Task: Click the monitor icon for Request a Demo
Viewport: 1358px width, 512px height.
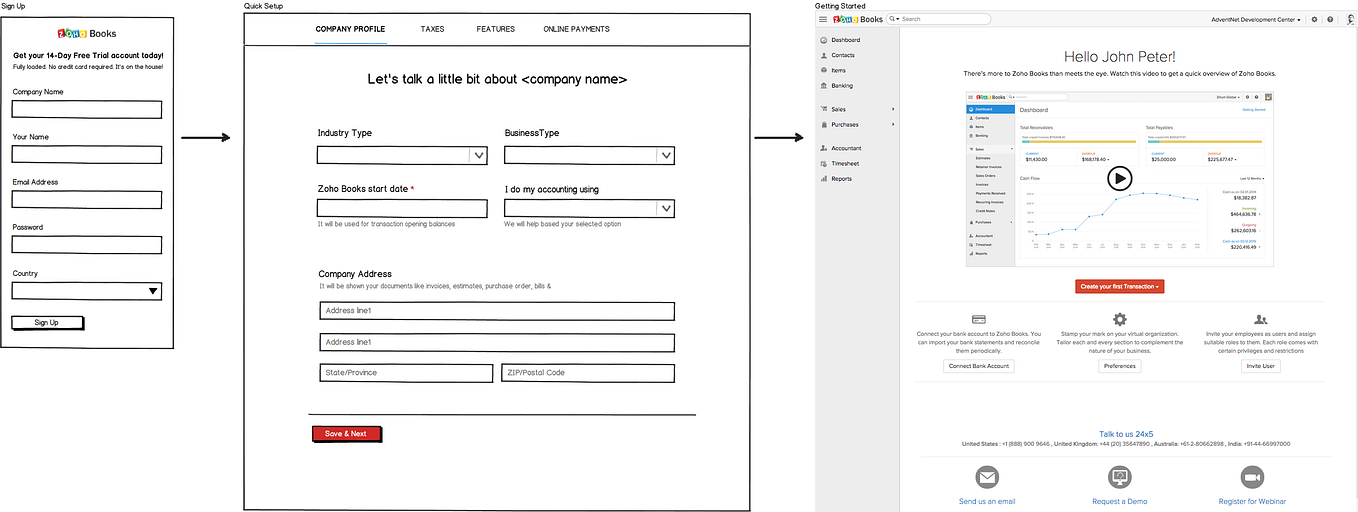Action: point(1120,477)
